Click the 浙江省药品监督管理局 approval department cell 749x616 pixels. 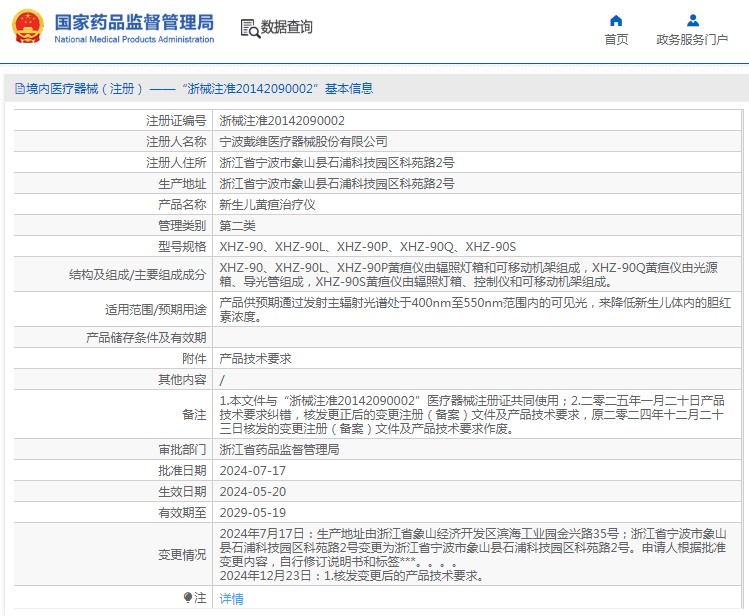click(279, 449)
